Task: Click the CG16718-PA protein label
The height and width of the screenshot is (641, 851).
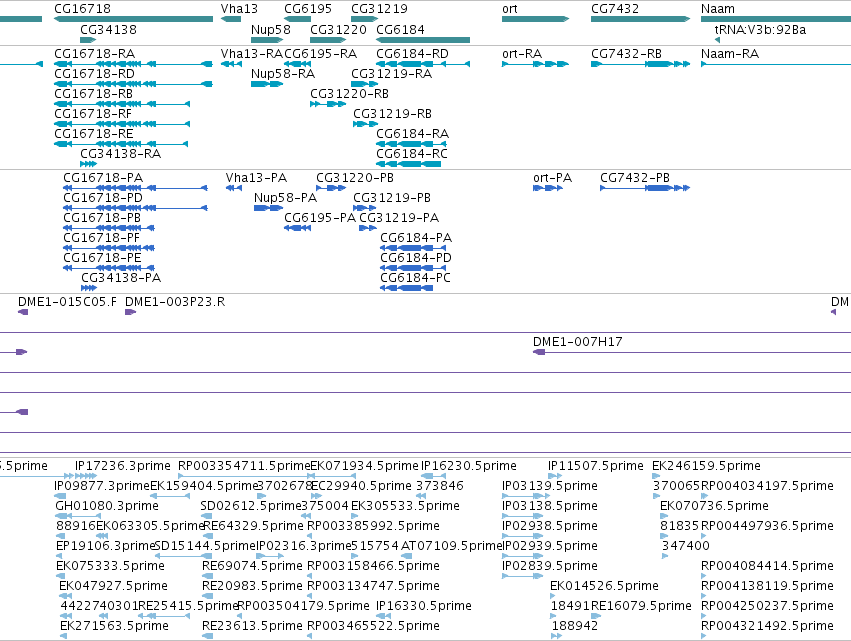Action: pyautogui.click(x=103, y=177)
